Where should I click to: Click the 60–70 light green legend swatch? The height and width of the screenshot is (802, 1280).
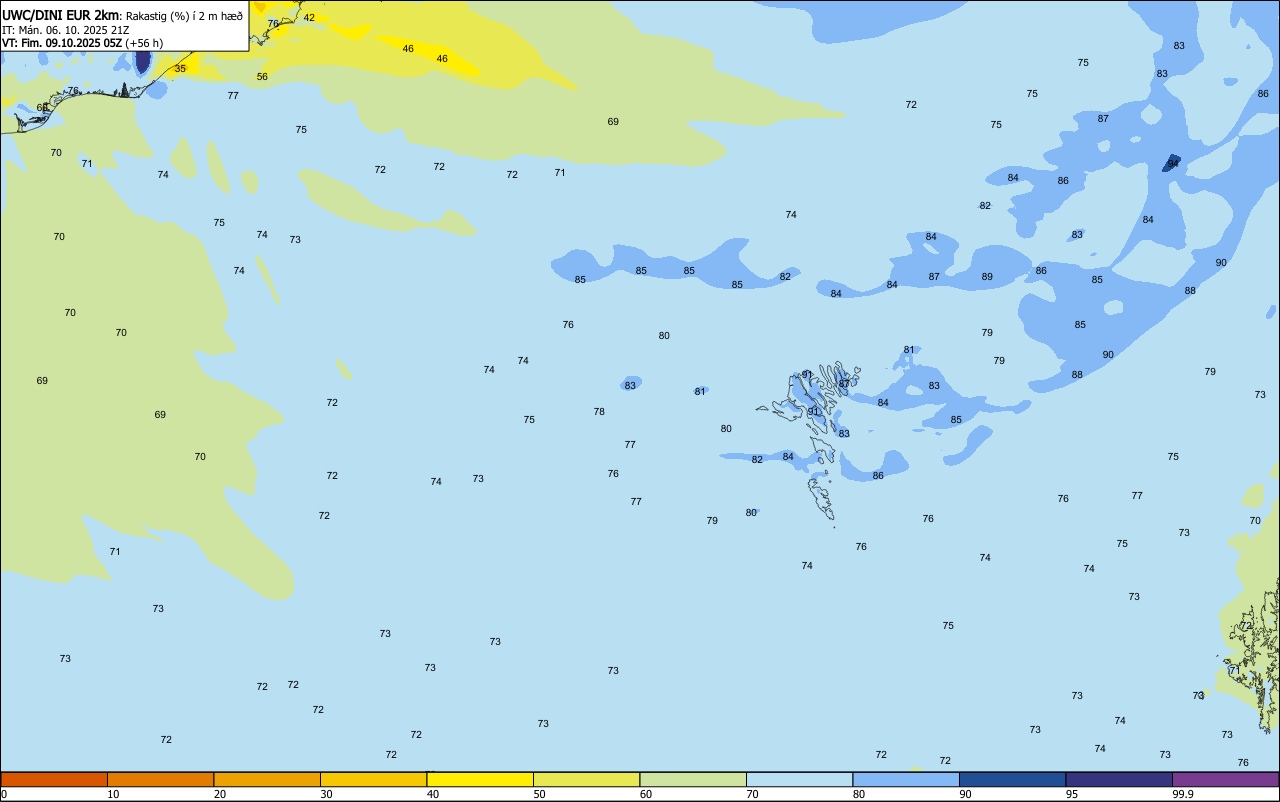point(693,779)
